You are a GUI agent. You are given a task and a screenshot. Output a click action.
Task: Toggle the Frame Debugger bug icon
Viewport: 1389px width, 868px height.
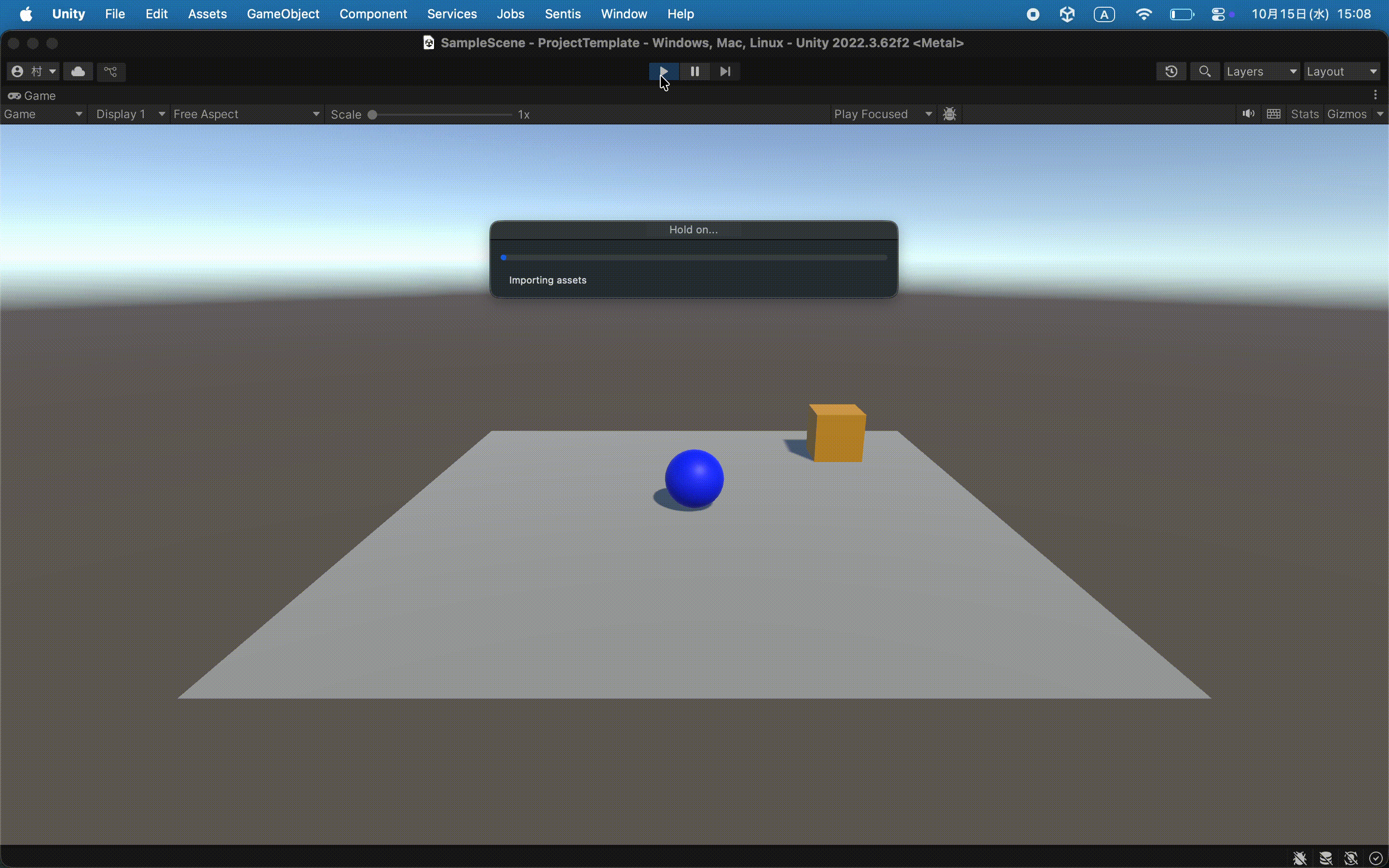click(950, 114)
